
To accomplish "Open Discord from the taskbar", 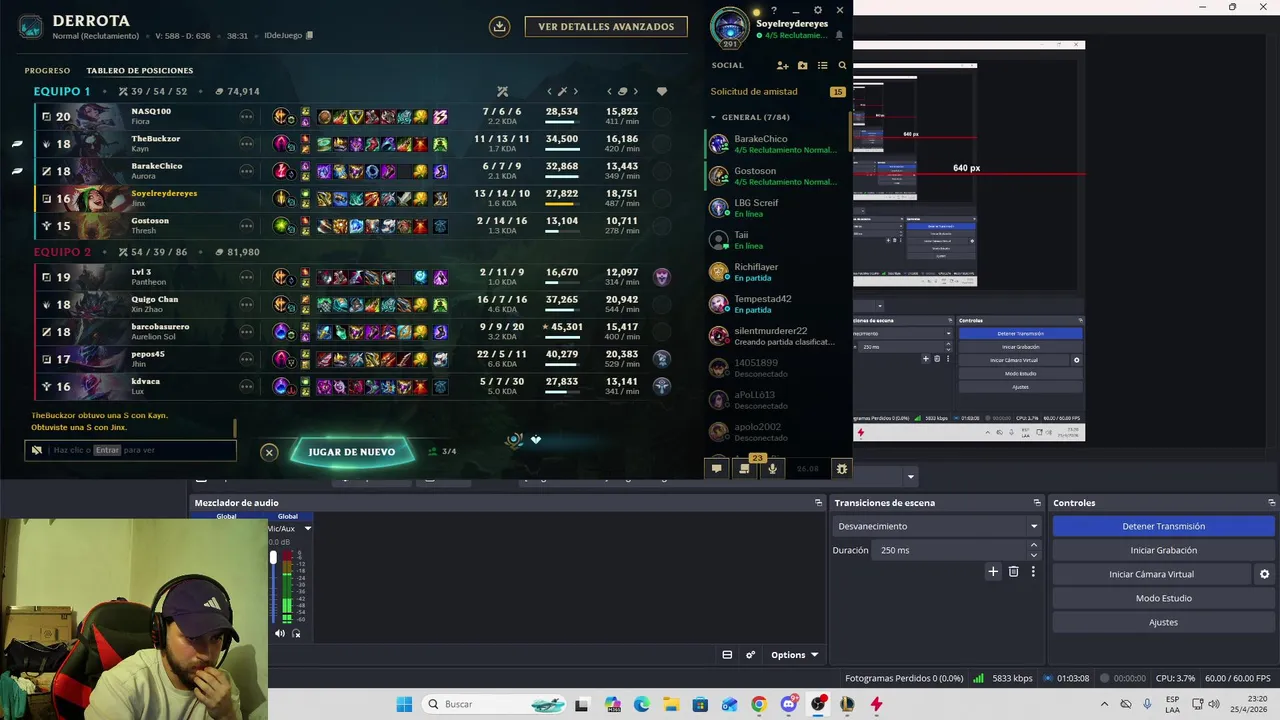I will click(x=789, y=704).
